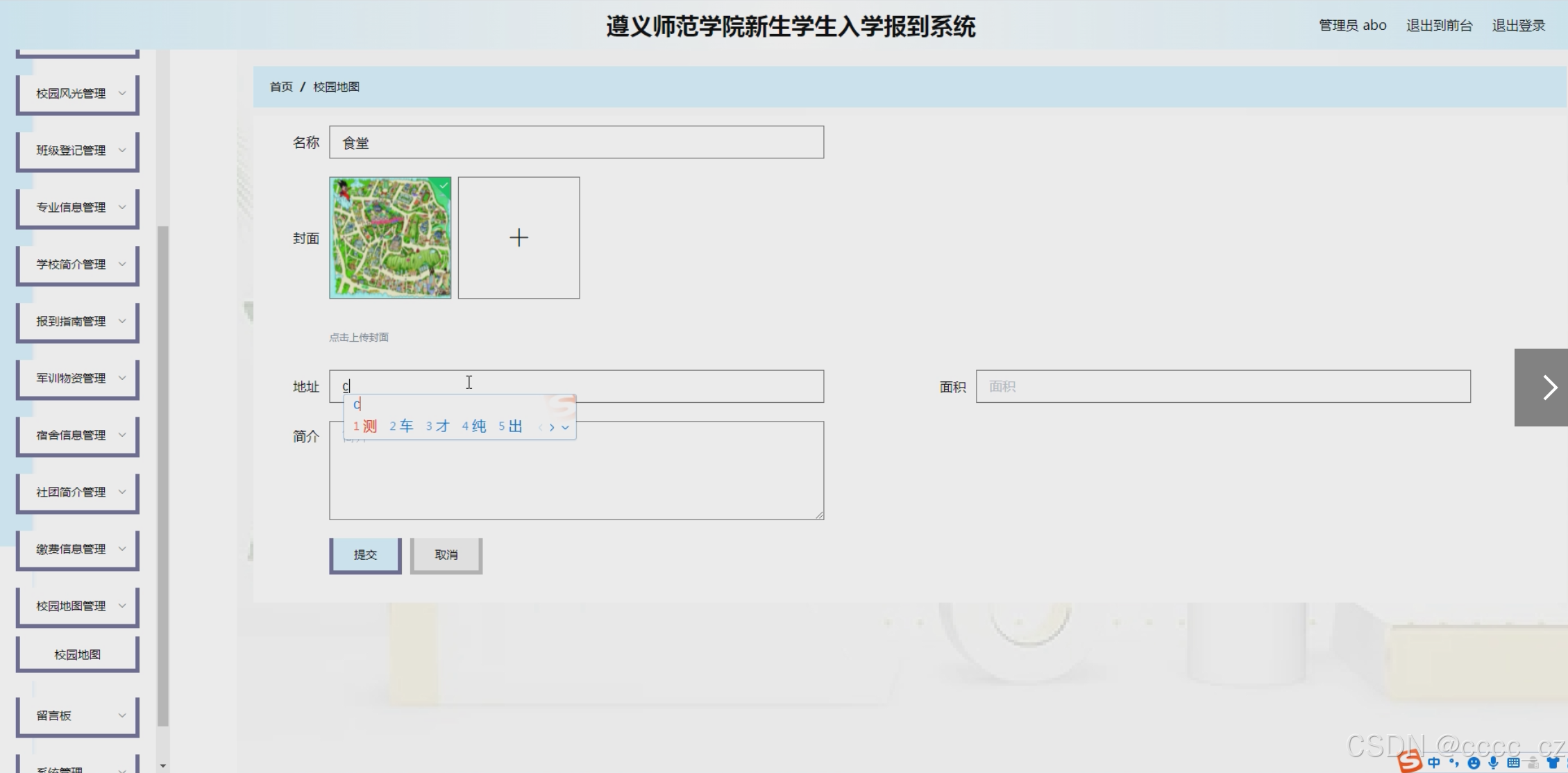The width and height of the screenshot is (1568, 773).
Task: Collapse the 校园地图管理 sidebar menu
Action: (x=78, y=606)
